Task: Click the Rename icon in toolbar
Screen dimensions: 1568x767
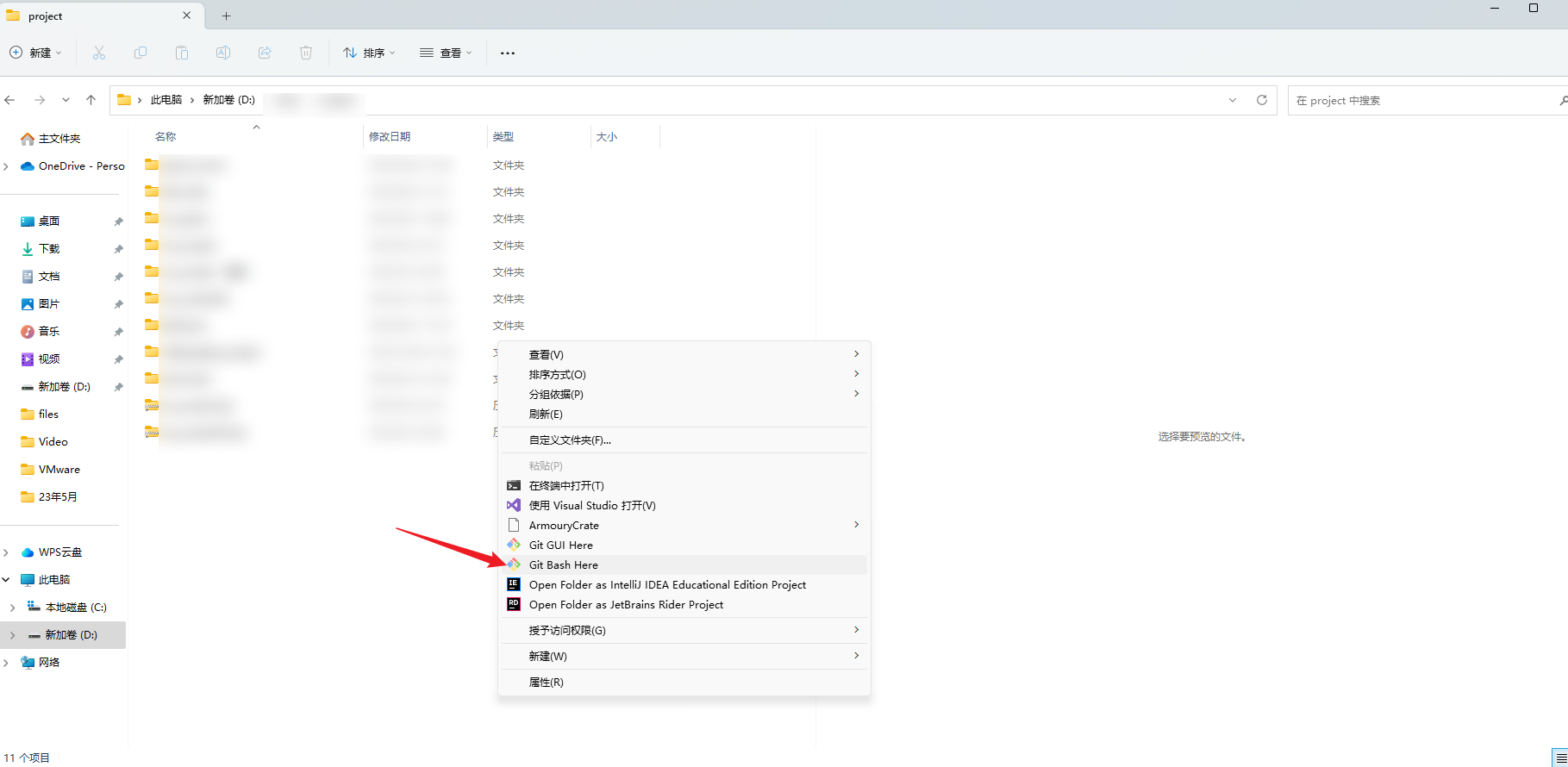Action: (223, 53)
